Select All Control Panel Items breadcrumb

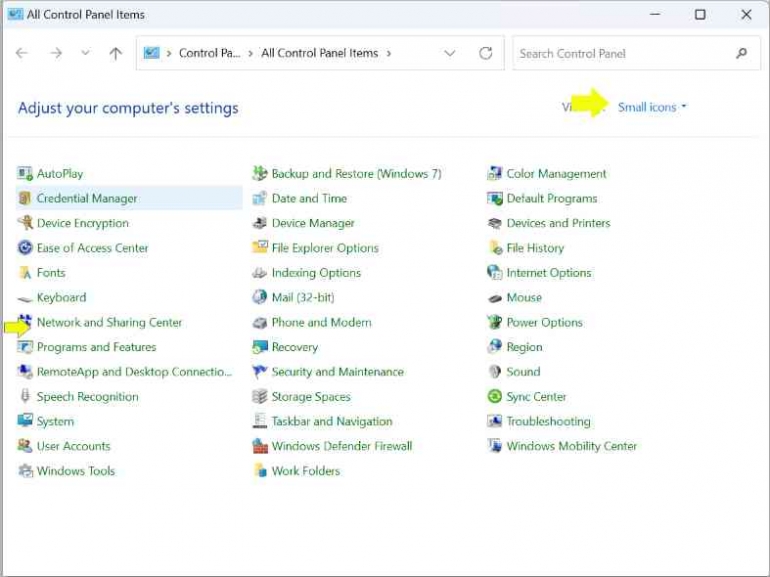pyautogui.click(x=319, y=53)
